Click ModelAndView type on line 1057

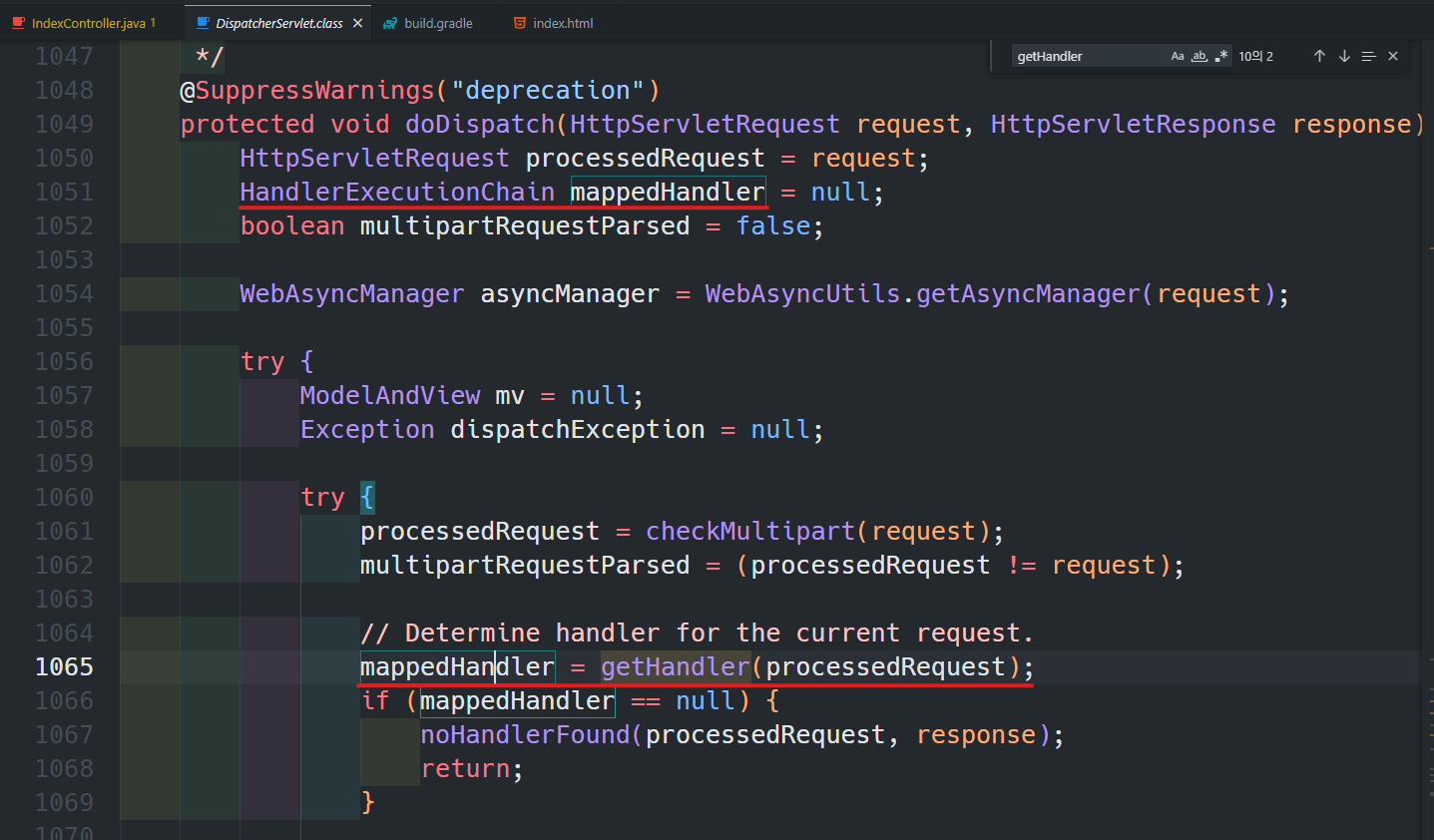click(390, 395)
